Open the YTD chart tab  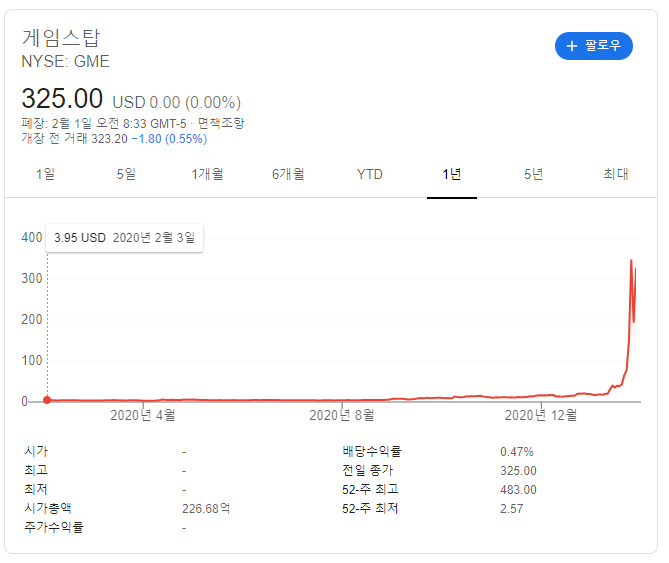pyautogui.click(x=370, y=174)
